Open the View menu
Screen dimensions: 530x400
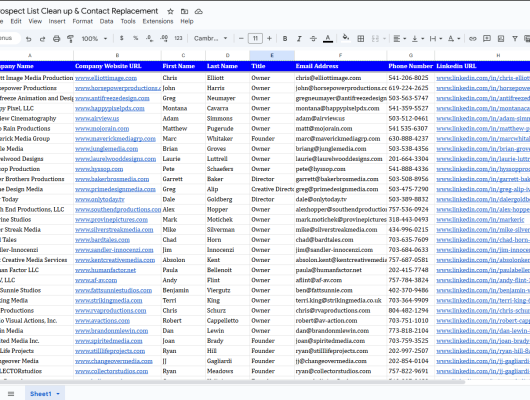pyautogui.click(x=35, y=21)
